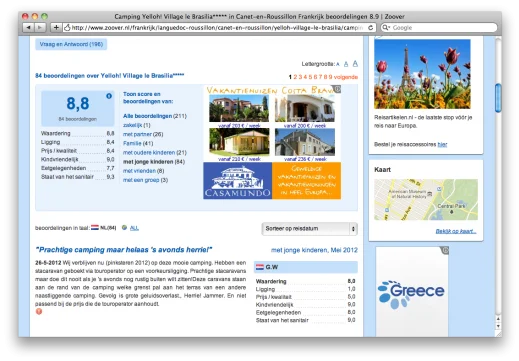
Task: Click bottom-left vacation house photo vanaf 233 €
Action: point(239,142)
